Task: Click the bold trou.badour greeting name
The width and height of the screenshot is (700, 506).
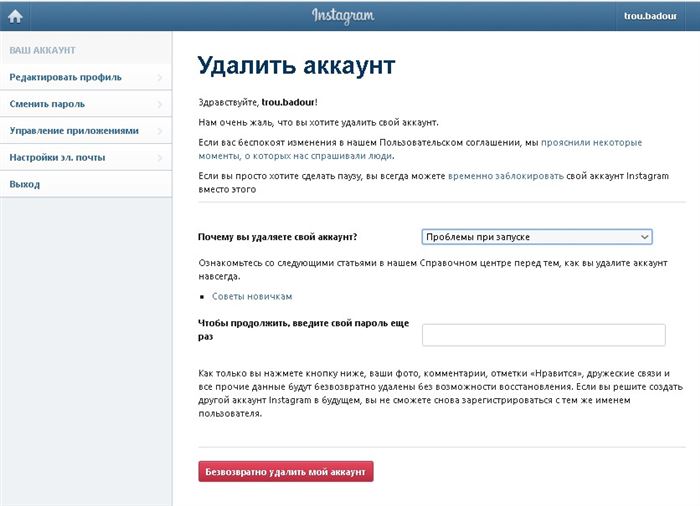Action: [288, 102]
